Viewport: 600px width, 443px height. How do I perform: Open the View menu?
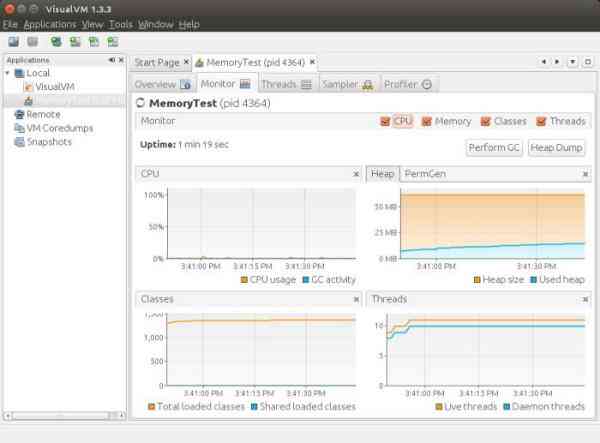93,24
